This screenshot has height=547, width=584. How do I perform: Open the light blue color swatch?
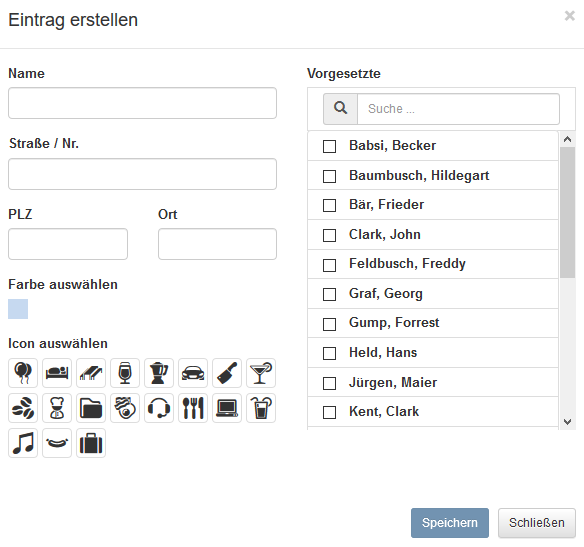pos(18,309)
